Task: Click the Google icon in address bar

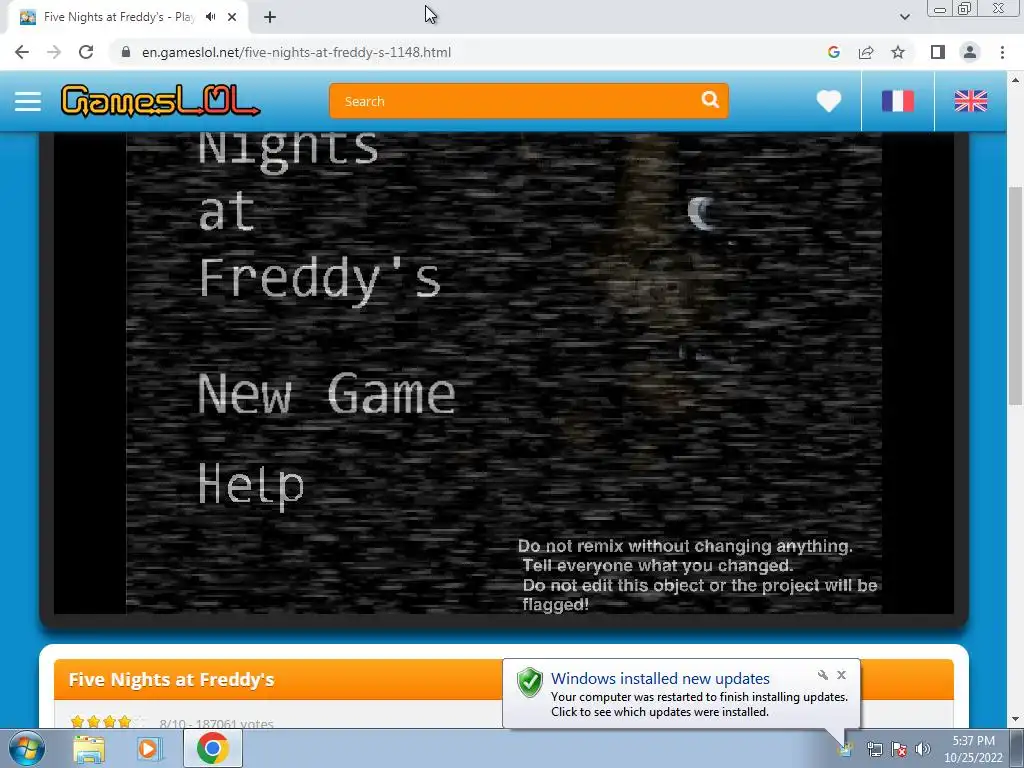Action: (833, 52)
